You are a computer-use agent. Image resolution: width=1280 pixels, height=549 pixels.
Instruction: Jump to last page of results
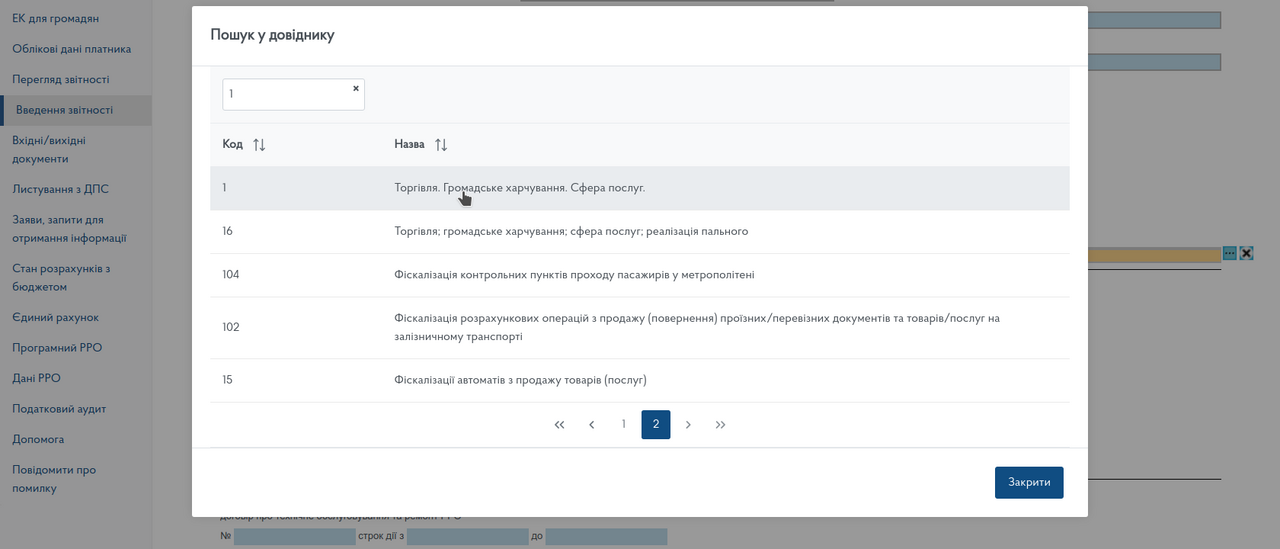click(x=720, y=425)
